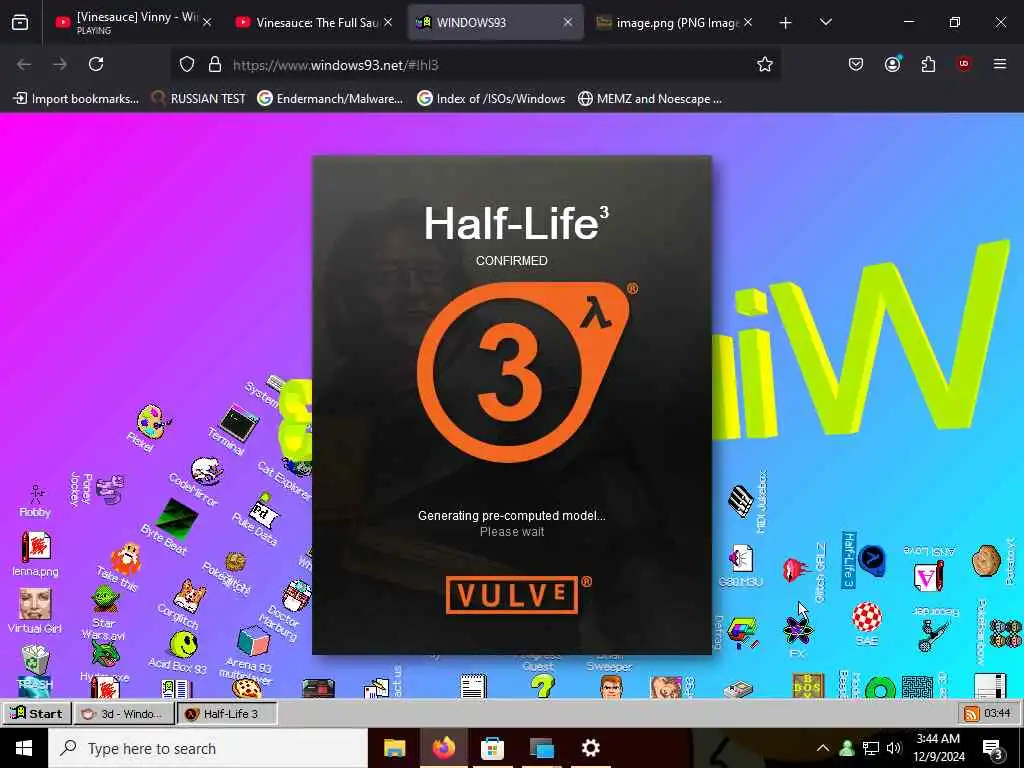Open the Take this icon
This screenshot has height=768, width=1024.
coord(126,558)
